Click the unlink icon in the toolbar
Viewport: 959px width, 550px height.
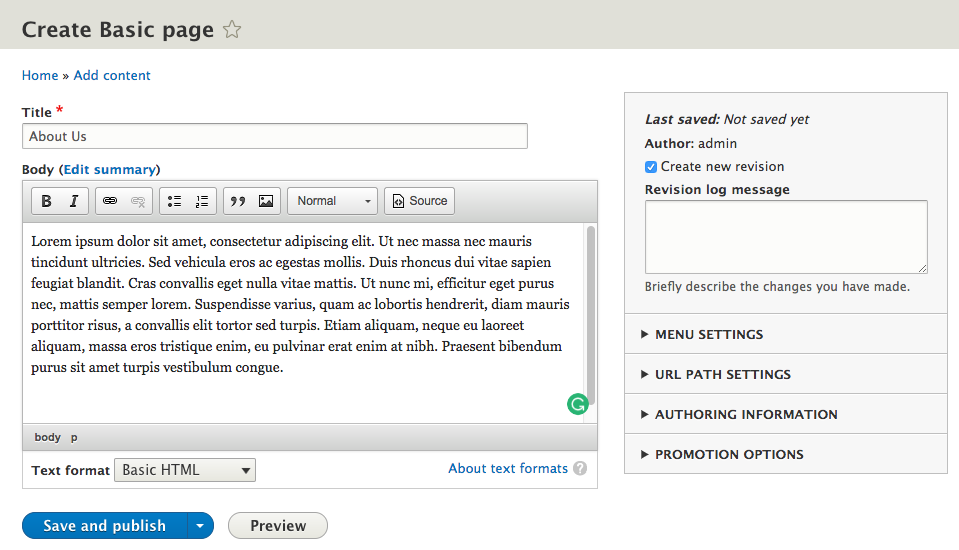coord(138,201)
